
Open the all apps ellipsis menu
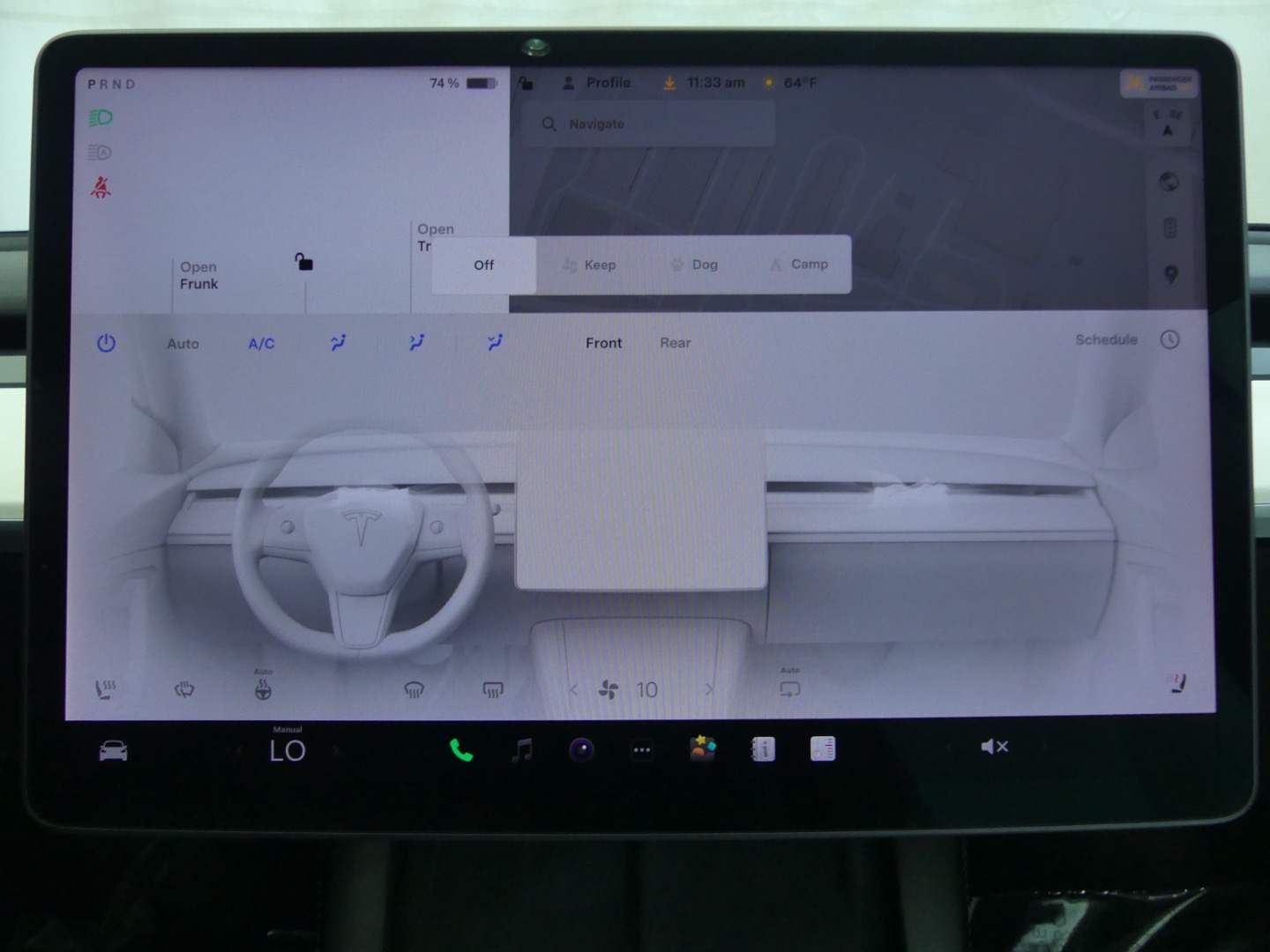pos(642,750)
